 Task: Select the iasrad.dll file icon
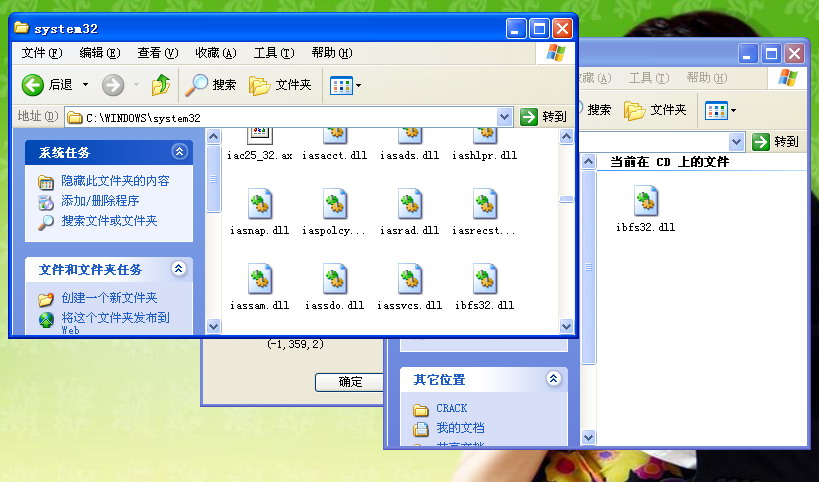pyautogui.click(x=410, y=204)
